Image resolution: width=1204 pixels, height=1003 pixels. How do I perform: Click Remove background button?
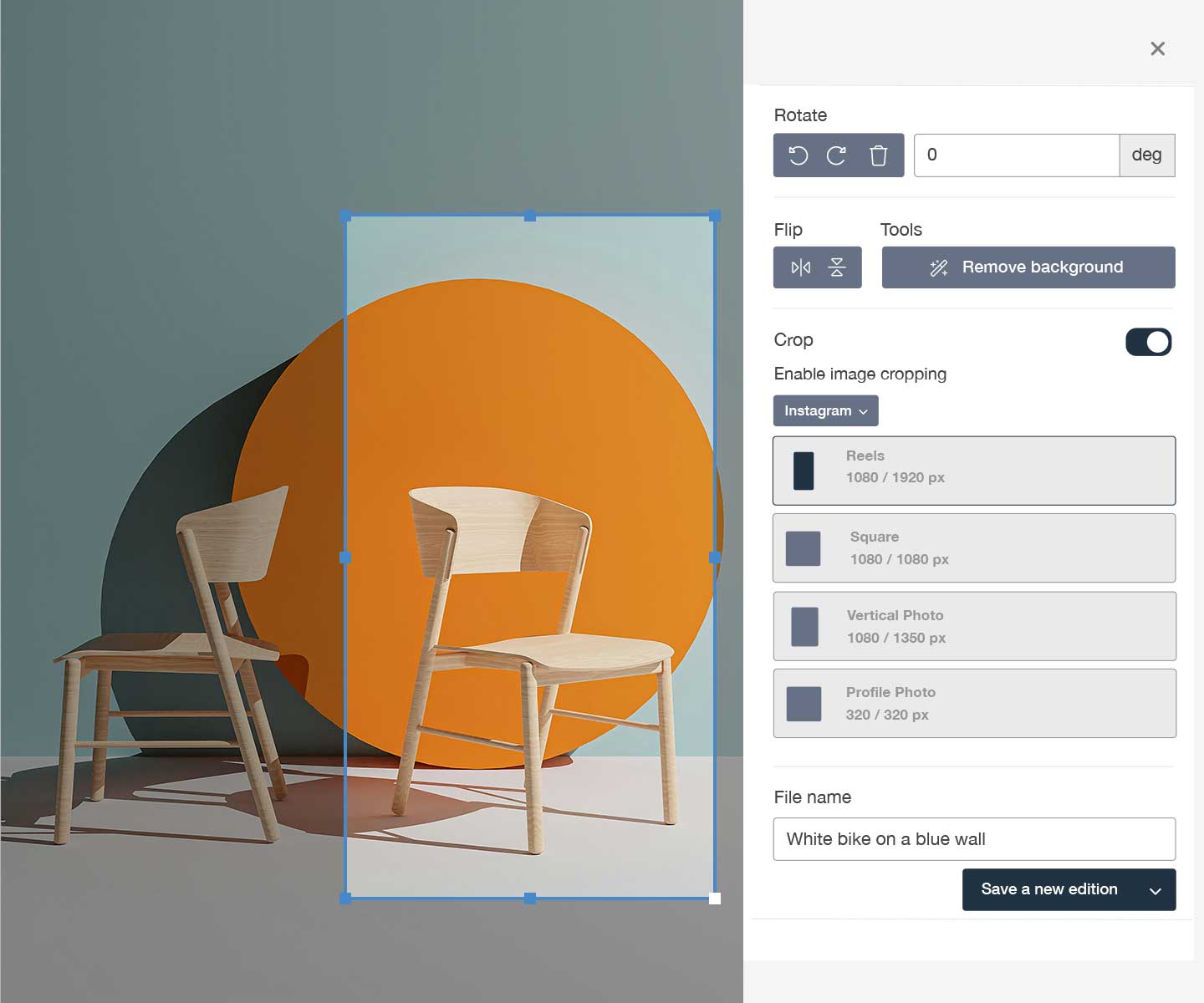click(x=1028, y=267)
